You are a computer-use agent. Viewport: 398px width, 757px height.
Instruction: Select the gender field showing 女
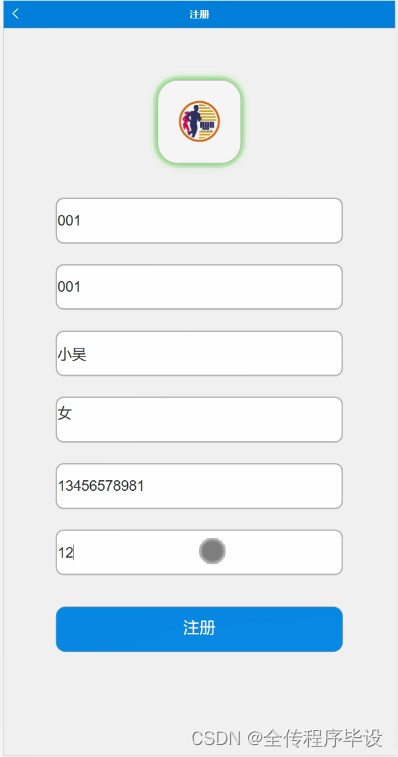point(199,420)
